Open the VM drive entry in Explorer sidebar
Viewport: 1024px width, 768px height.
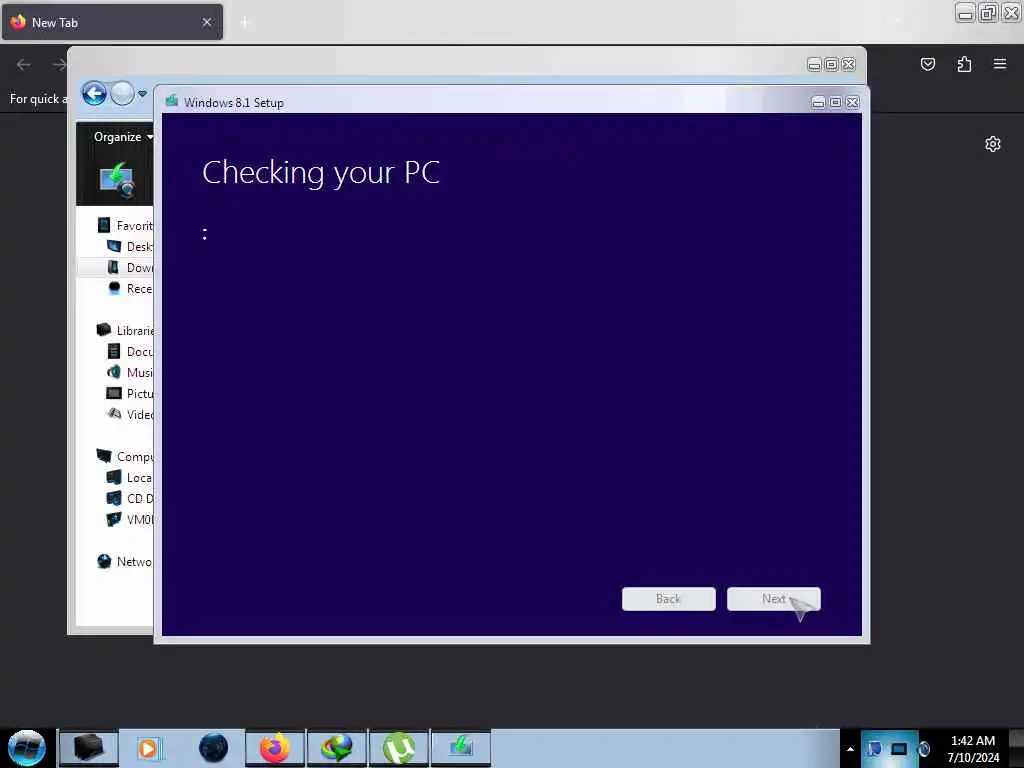(x=139, y=519)
